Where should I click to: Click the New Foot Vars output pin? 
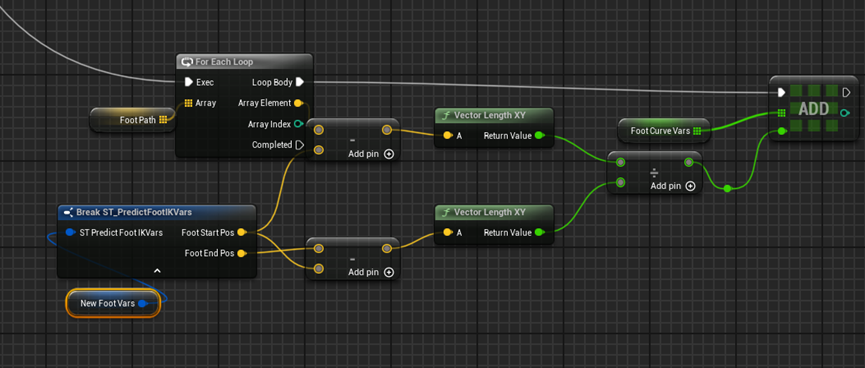pyautogui.click(x=142, y=303)
